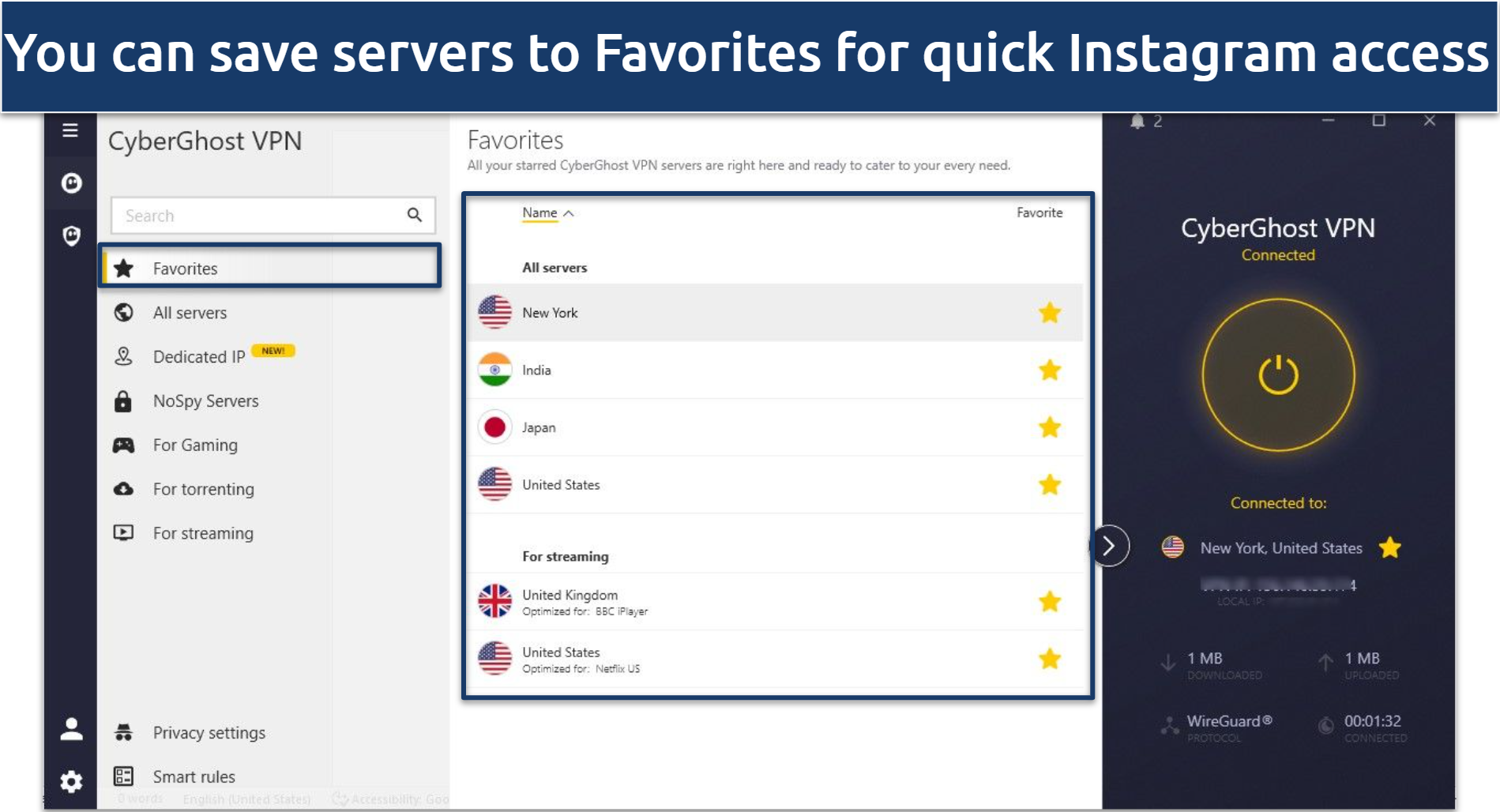Select United States under All servers
1500x812 pixels.
tap(775, 484)
